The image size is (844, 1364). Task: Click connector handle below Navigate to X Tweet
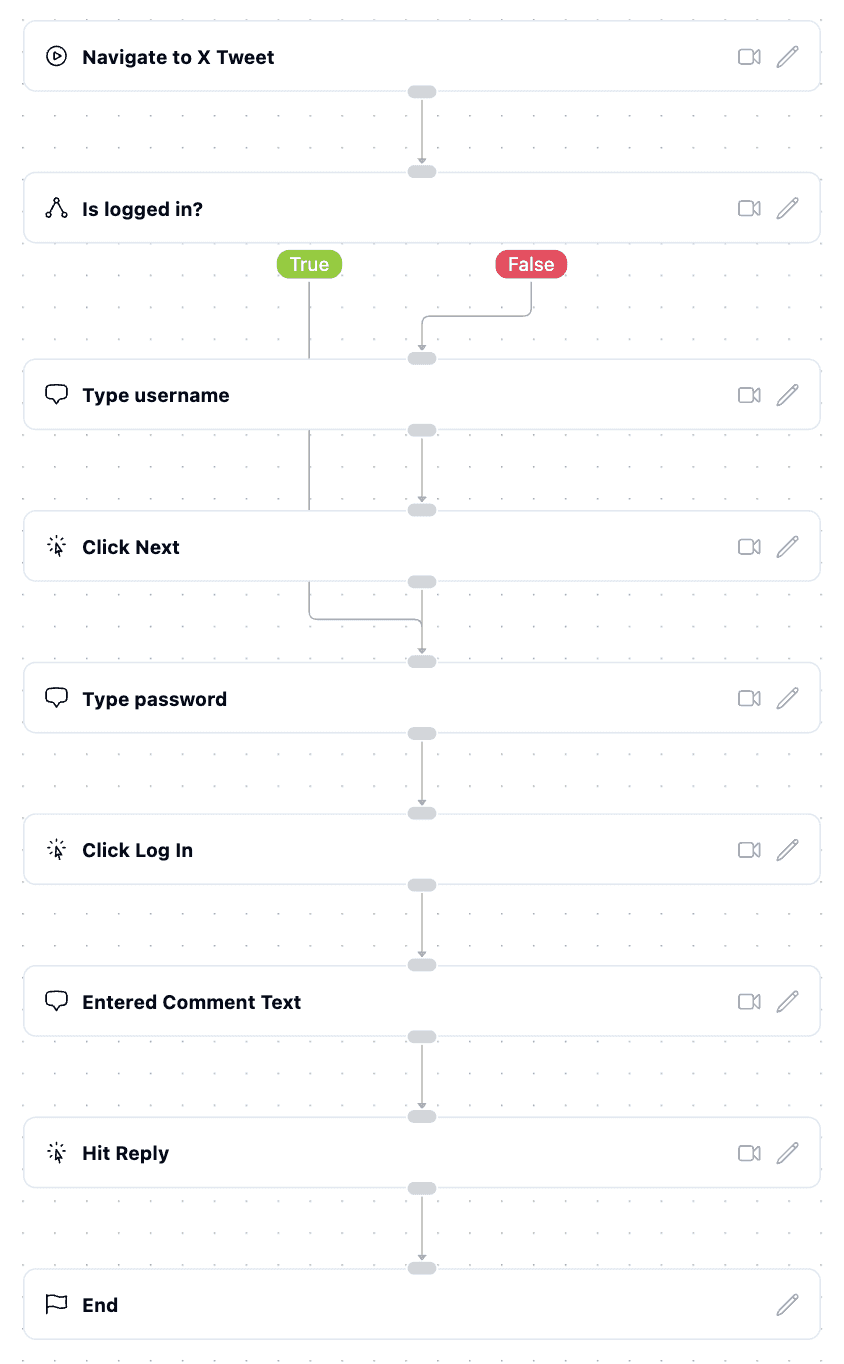coord(422,92)
